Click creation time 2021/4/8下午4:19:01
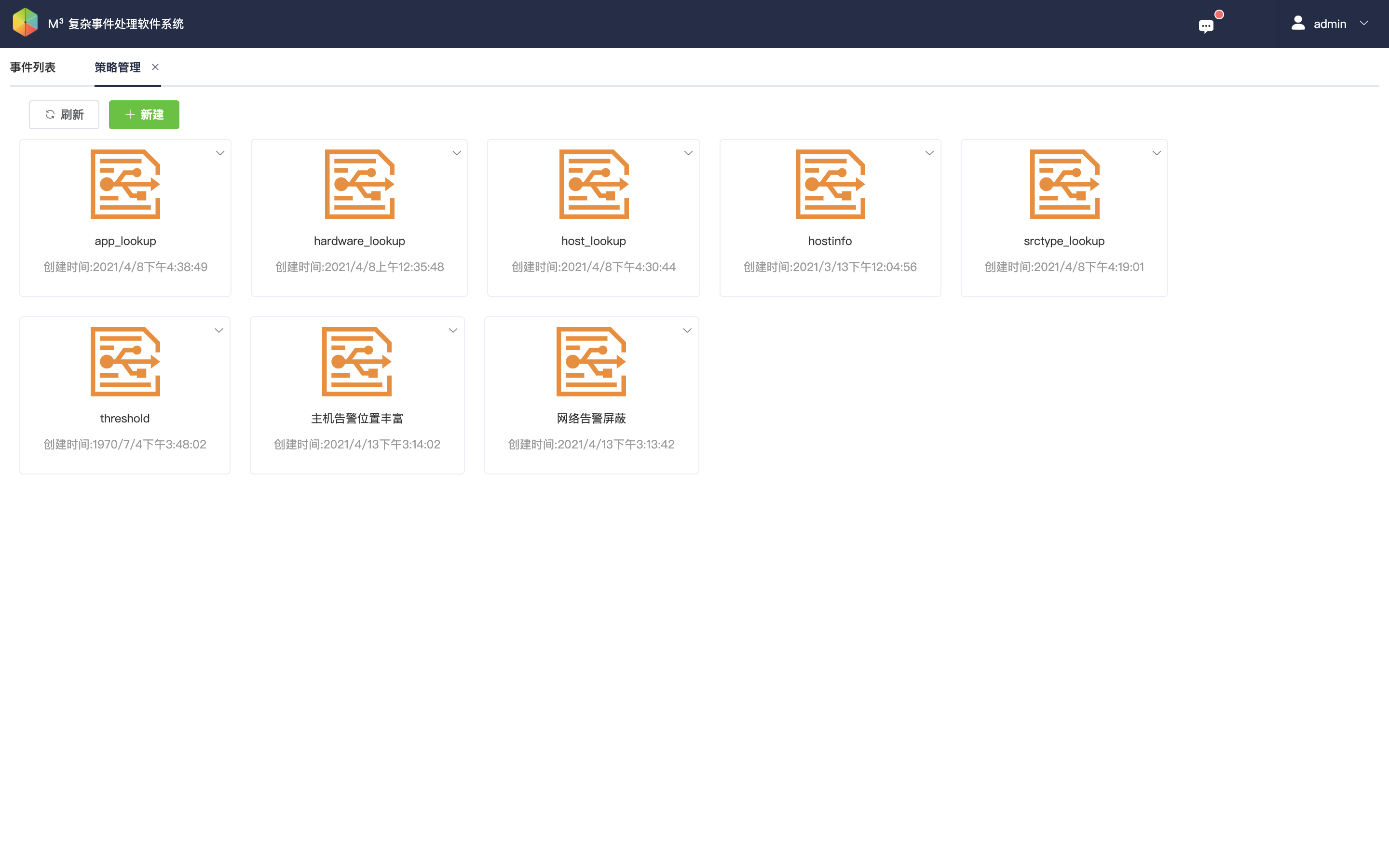The image size is (1389, 868). coord(1064,267)
